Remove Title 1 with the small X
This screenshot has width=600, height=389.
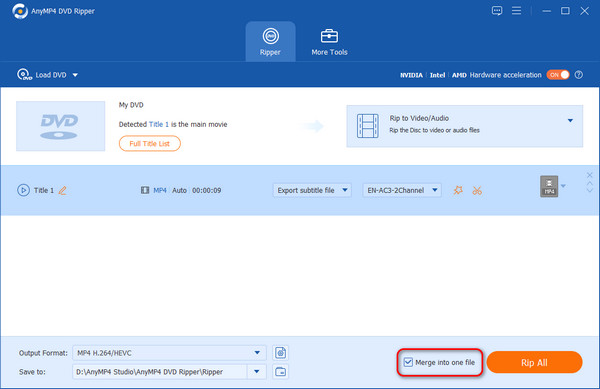click(589, 175)
